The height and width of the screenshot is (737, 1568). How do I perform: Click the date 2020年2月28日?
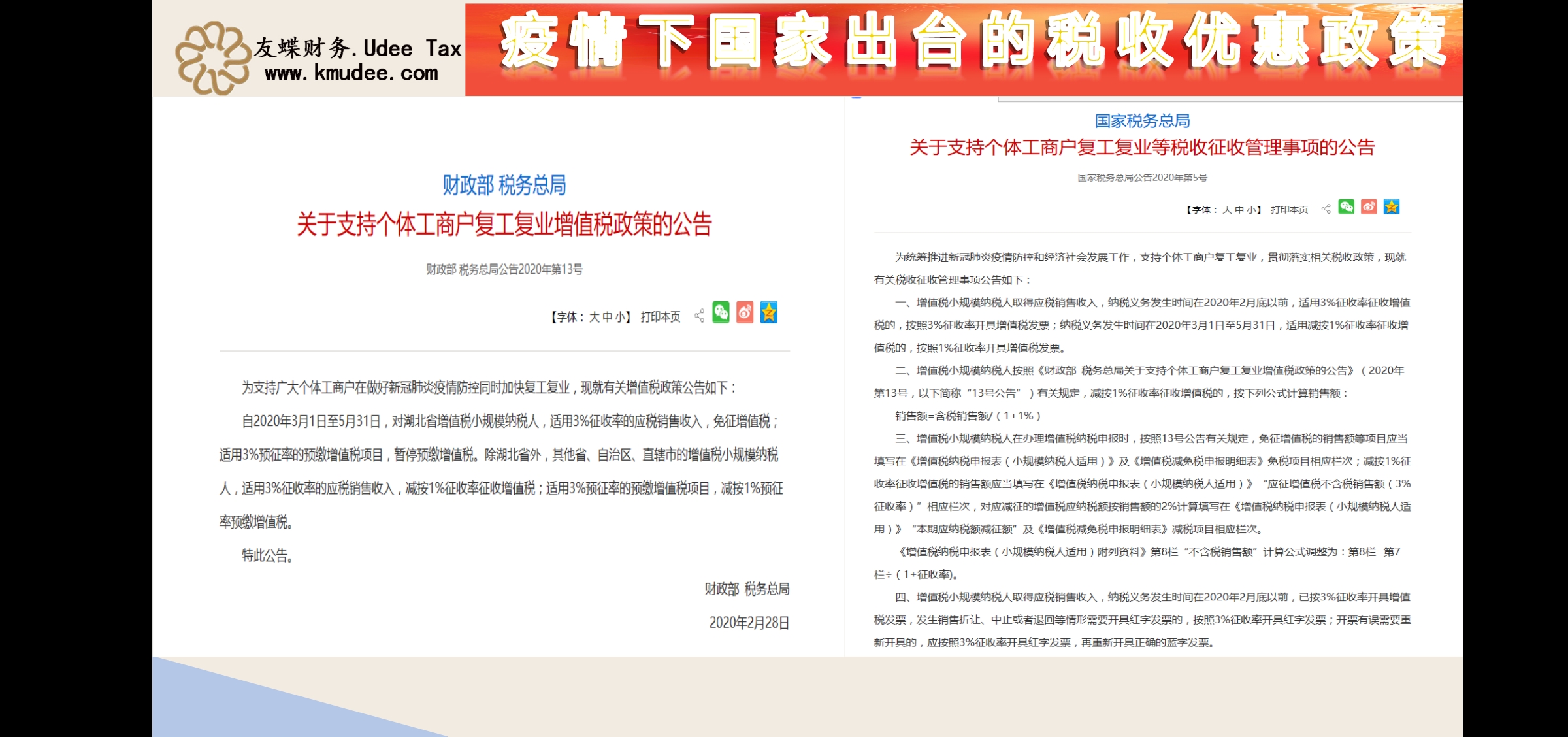click(749, 623)
